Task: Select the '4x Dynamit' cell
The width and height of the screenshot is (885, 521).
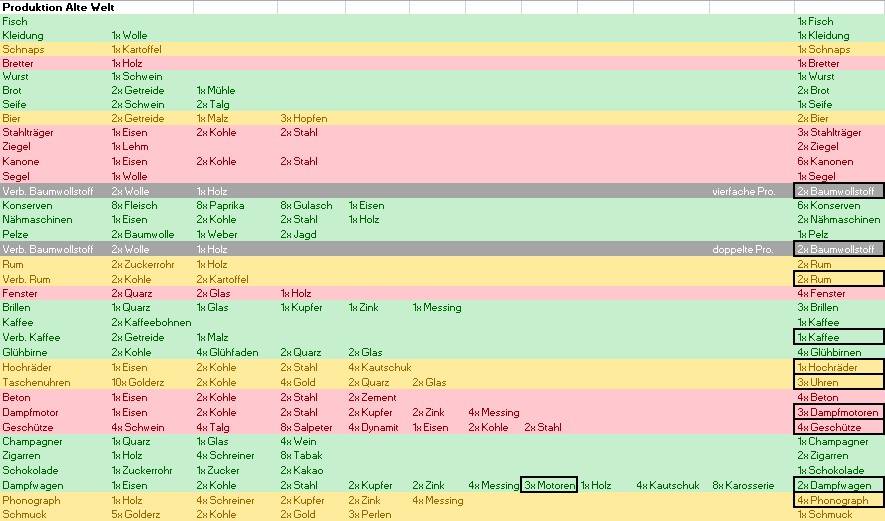Action: 369,427
